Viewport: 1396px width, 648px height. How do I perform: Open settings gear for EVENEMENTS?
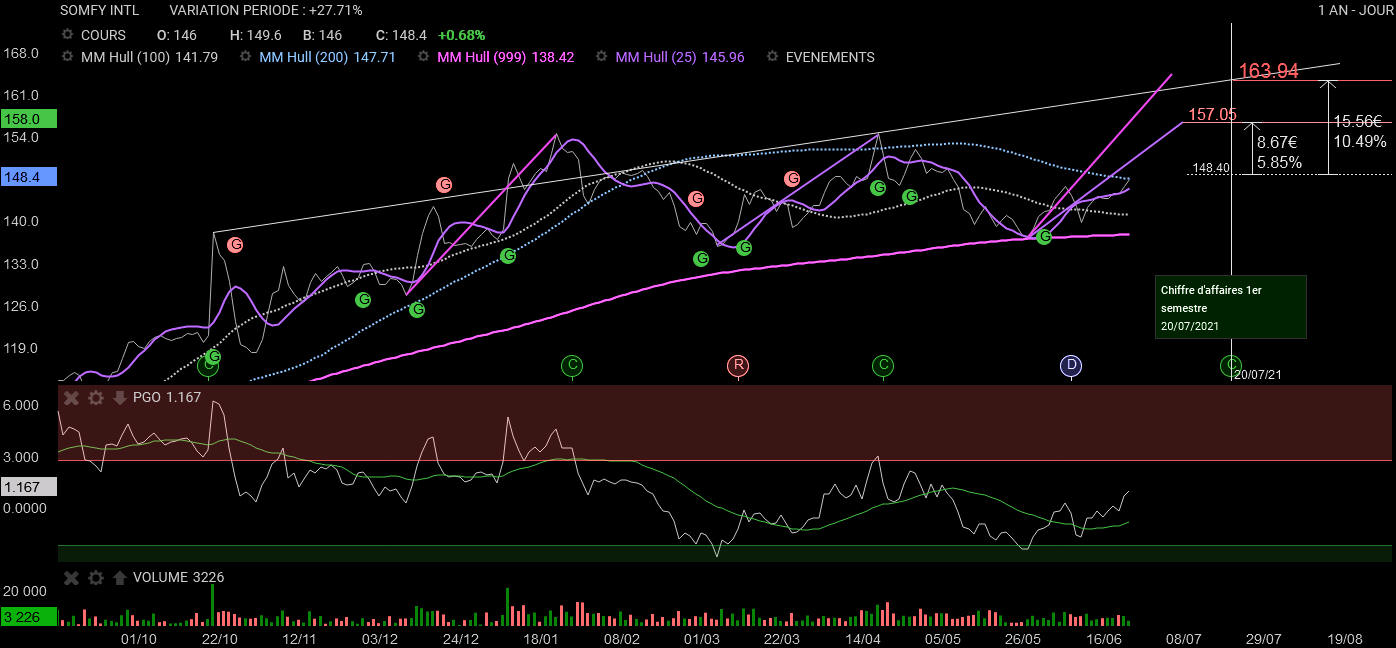point(772,57)
